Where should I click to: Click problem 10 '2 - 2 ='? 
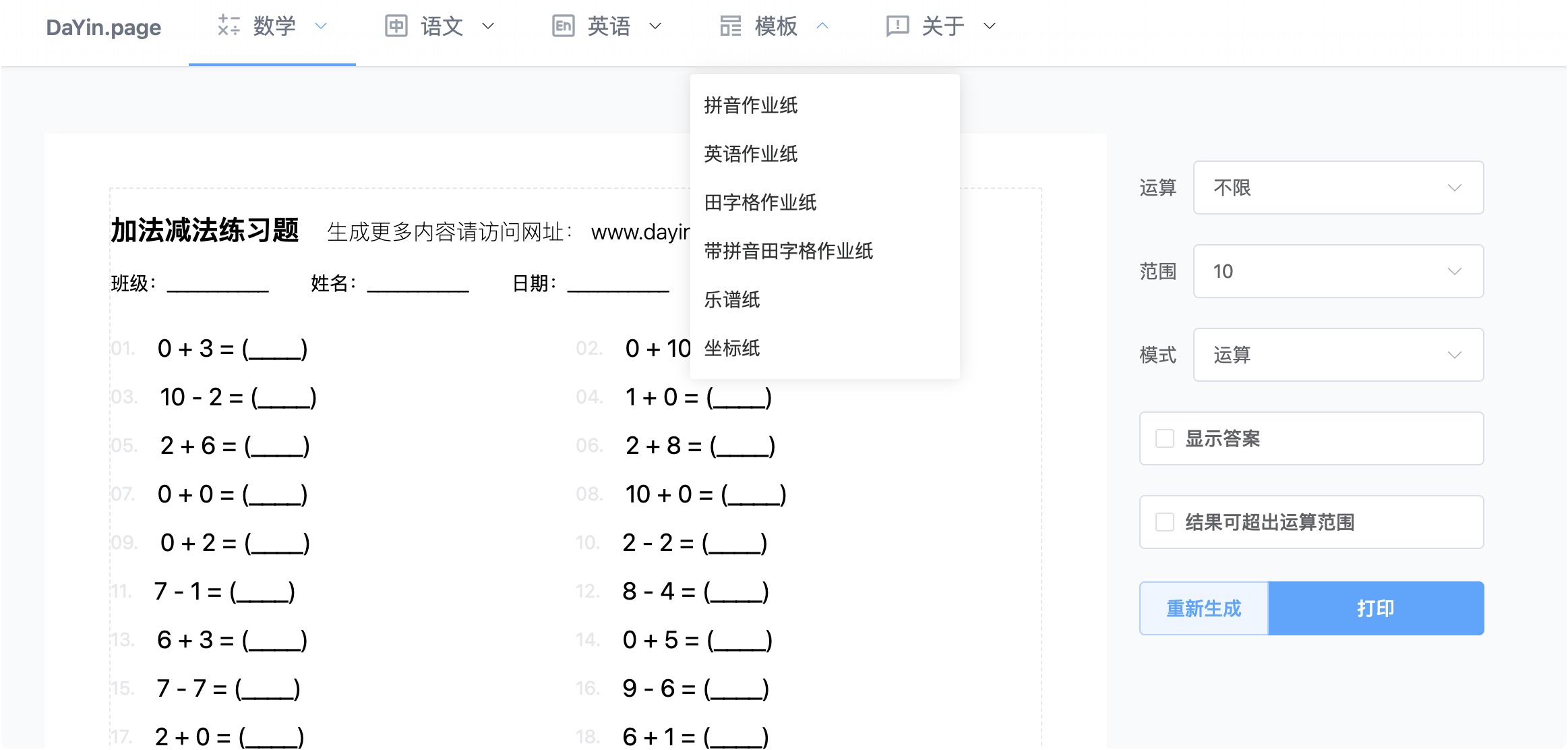tap(695, 543)
